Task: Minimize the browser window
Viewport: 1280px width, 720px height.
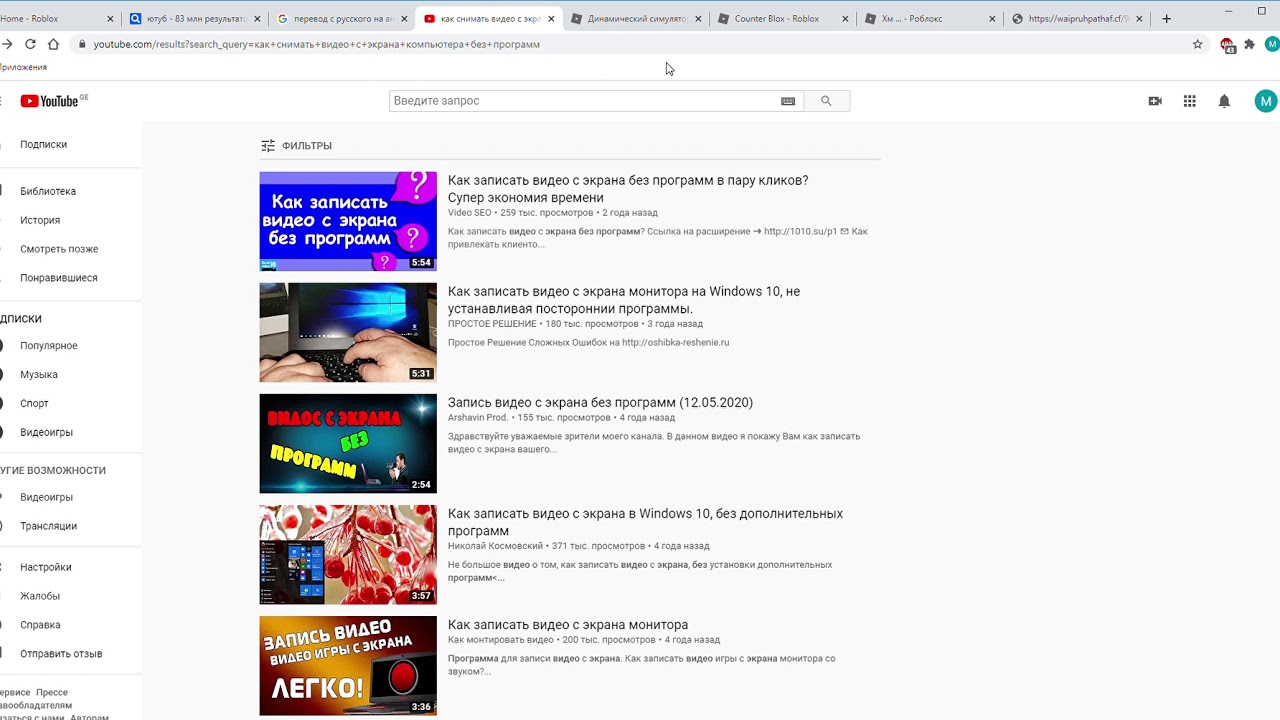Action: pos(1230,10)
